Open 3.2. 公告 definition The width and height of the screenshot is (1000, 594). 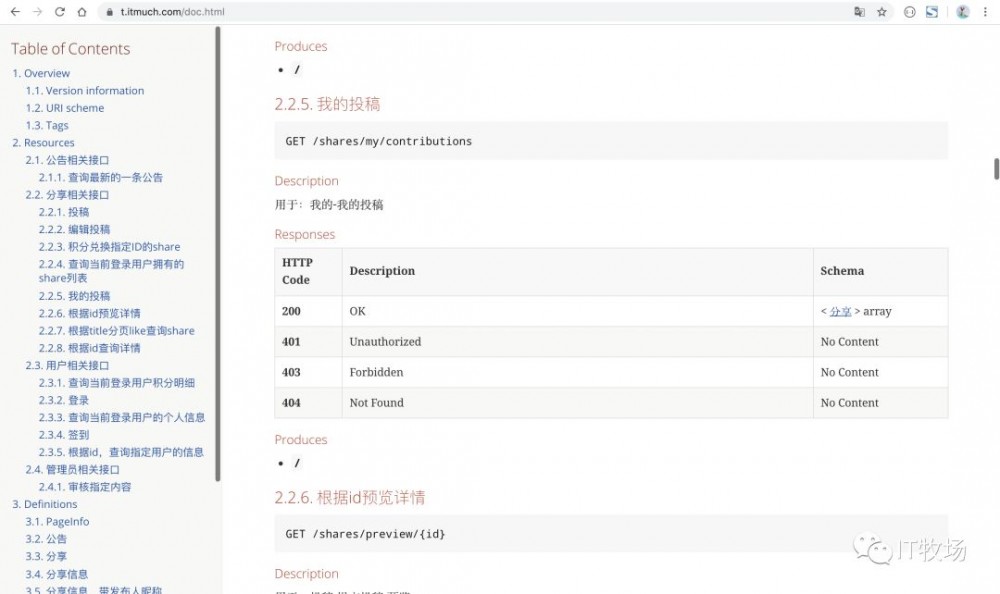46,538
